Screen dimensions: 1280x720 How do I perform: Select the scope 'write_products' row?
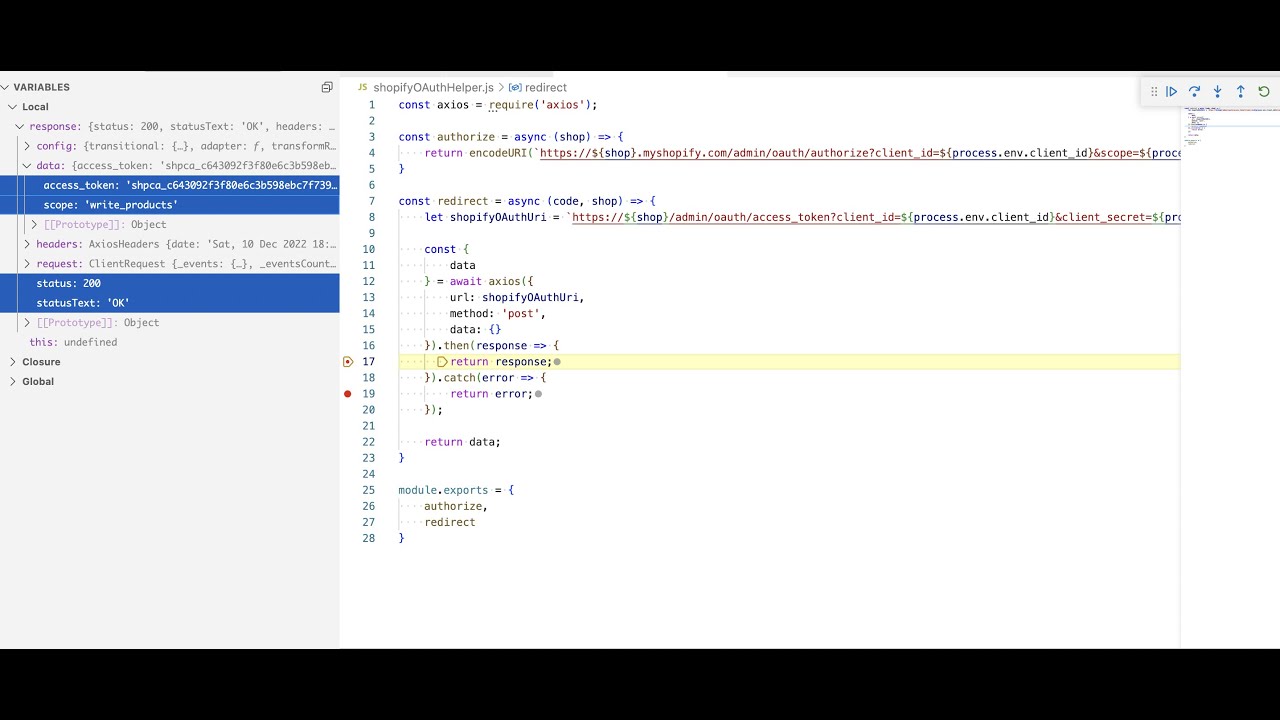pos(170,205)
